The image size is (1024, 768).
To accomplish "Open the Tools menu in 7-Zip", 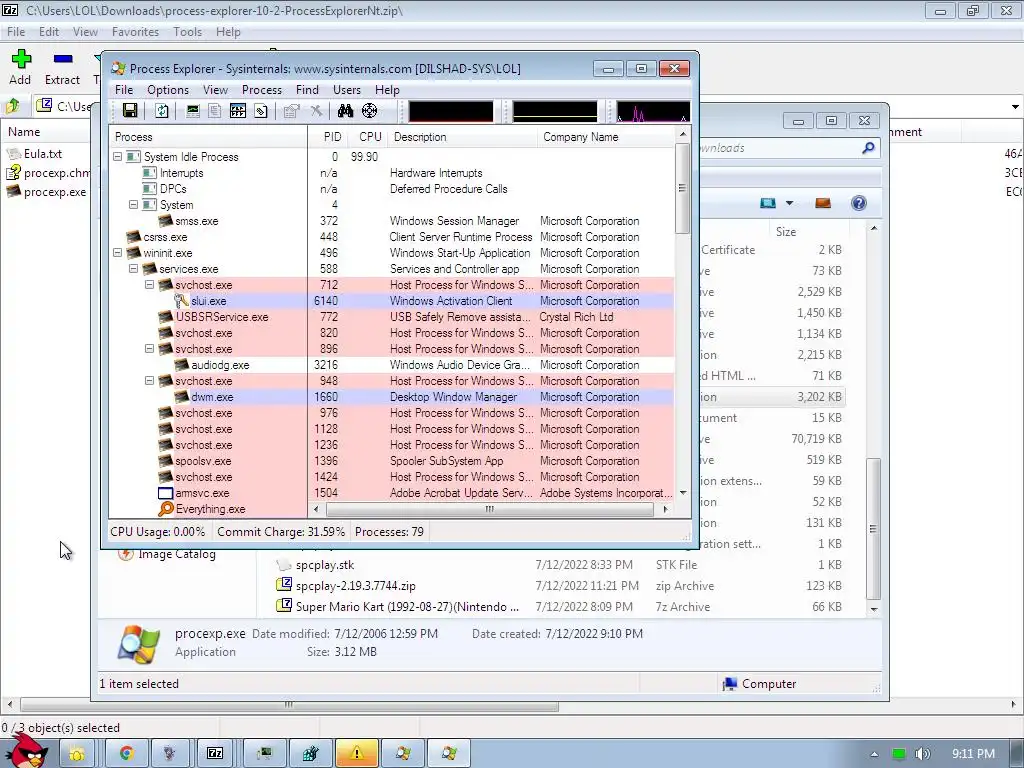I will tap(187, 31).
